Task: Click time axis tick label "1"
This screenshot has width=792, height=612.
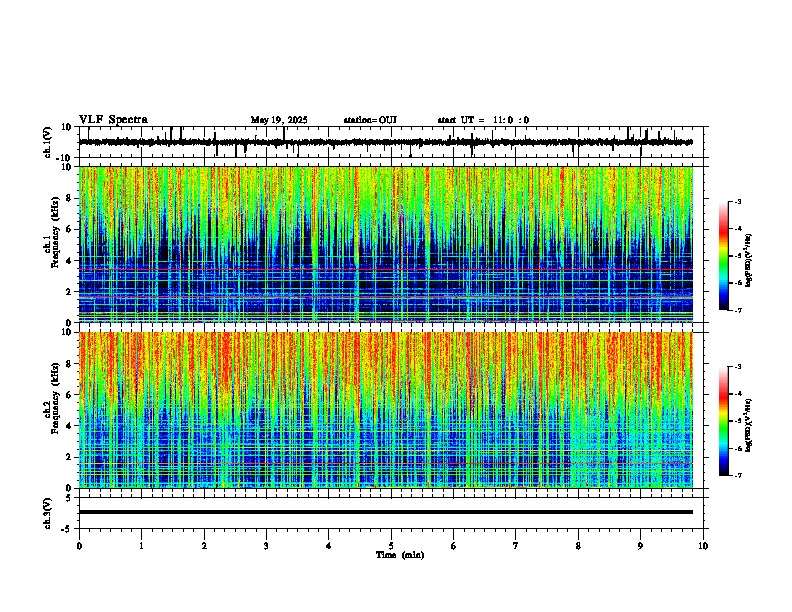Action: click(141, 546)
